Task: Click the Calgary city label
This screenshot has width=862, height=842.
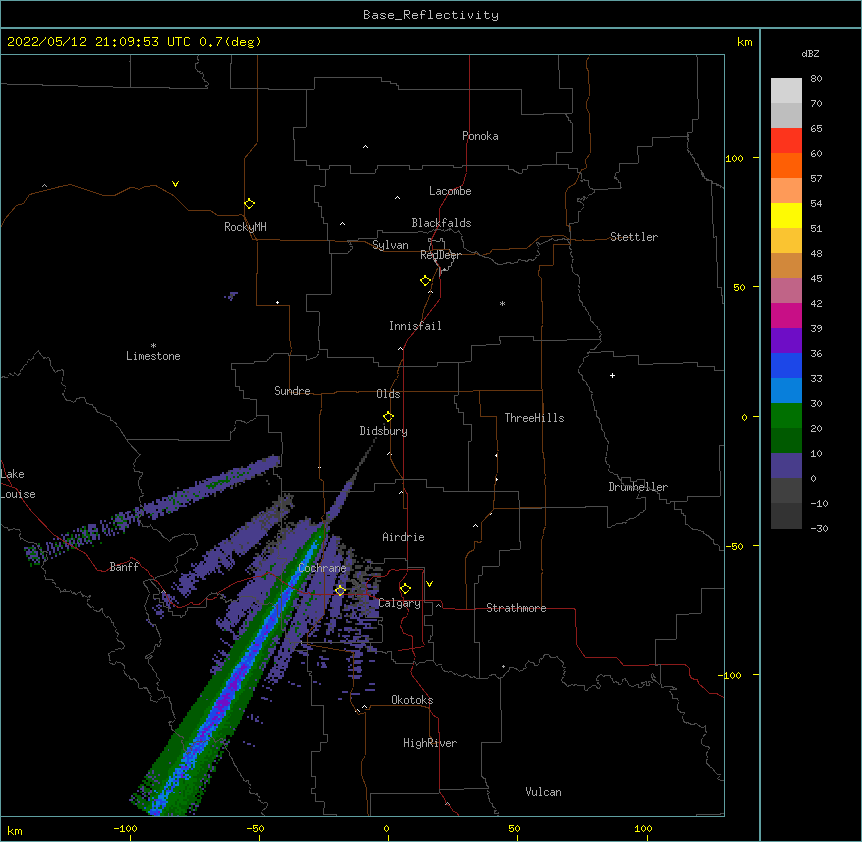Action: click(x=400, y=603)
